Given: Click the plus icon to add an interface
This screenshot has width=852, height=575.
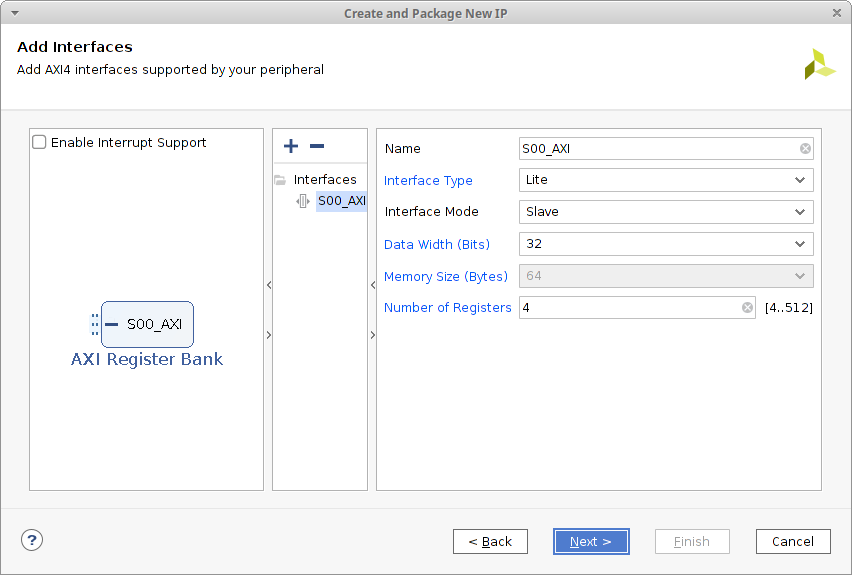Looking at the screenshot, I should (291, 147).
